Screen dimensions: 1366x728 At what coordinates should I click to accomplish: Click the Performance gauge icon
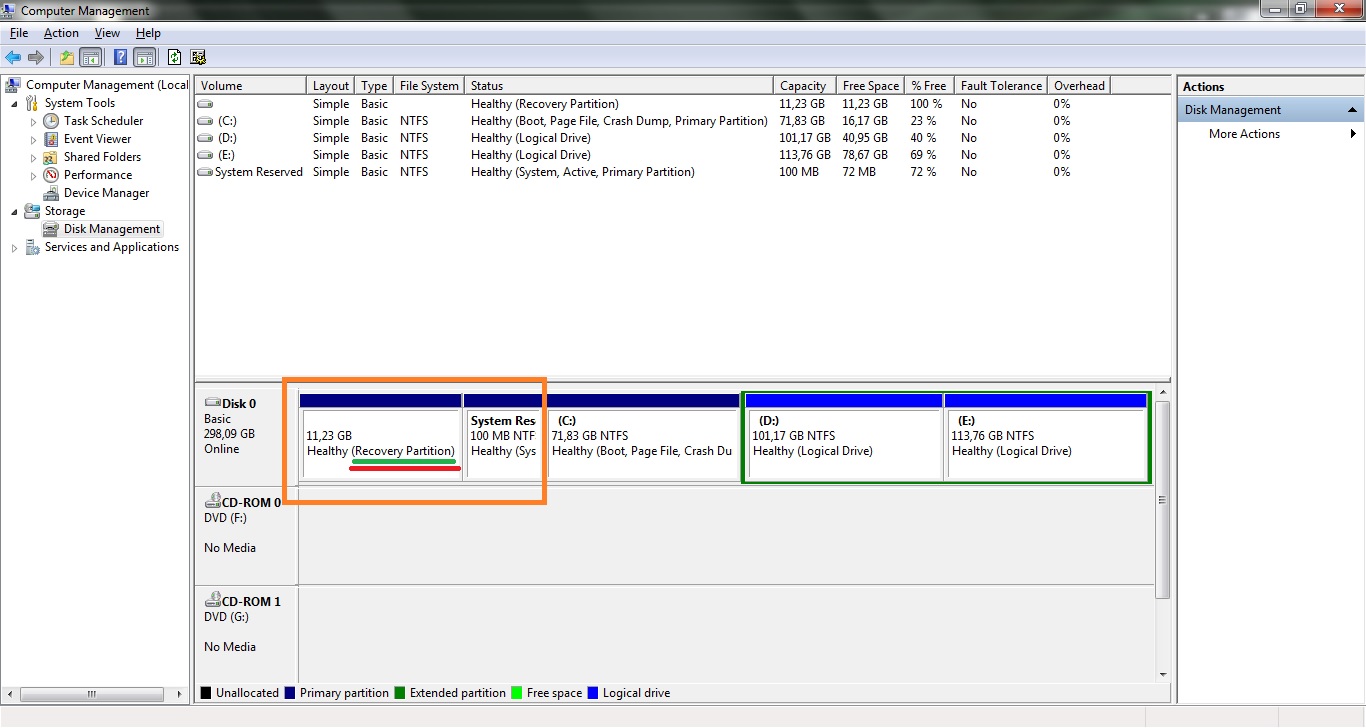(x=51, y=175)
